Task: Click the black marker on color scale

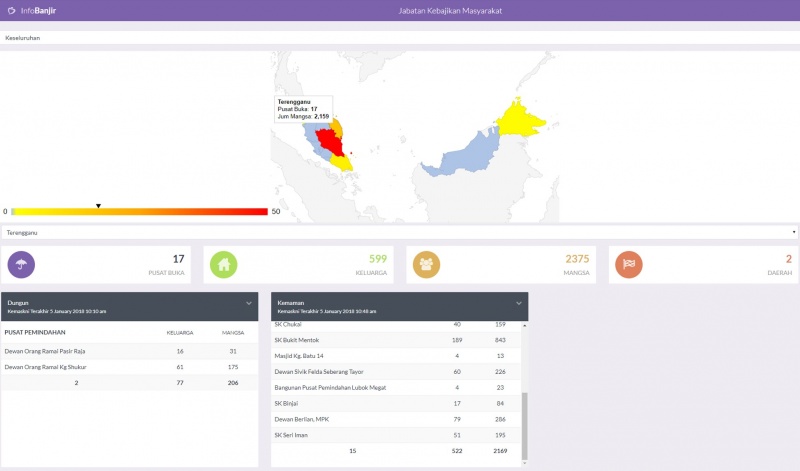Action: click(x=98, y=206)
